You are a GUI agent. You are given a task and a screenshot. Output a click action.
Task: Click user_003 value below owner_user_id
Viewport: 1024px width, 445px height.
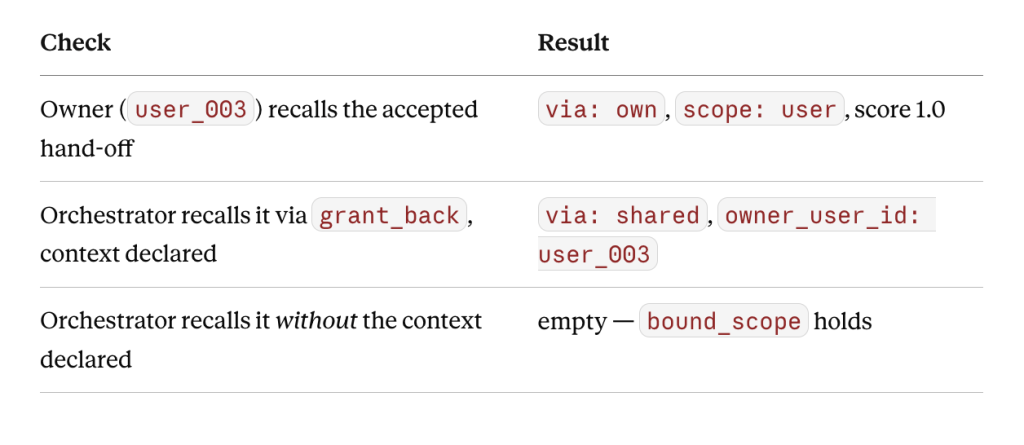(x=598, y=254)
